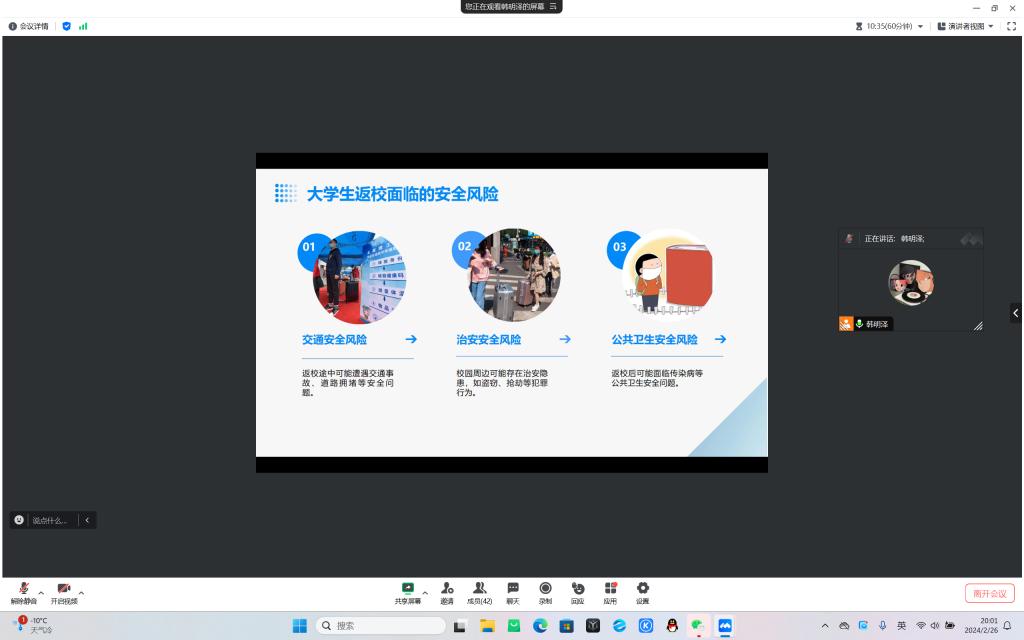Toggle fullscreen mode icon at top right
This screenshot has height=640, width=1024.
1011,26
